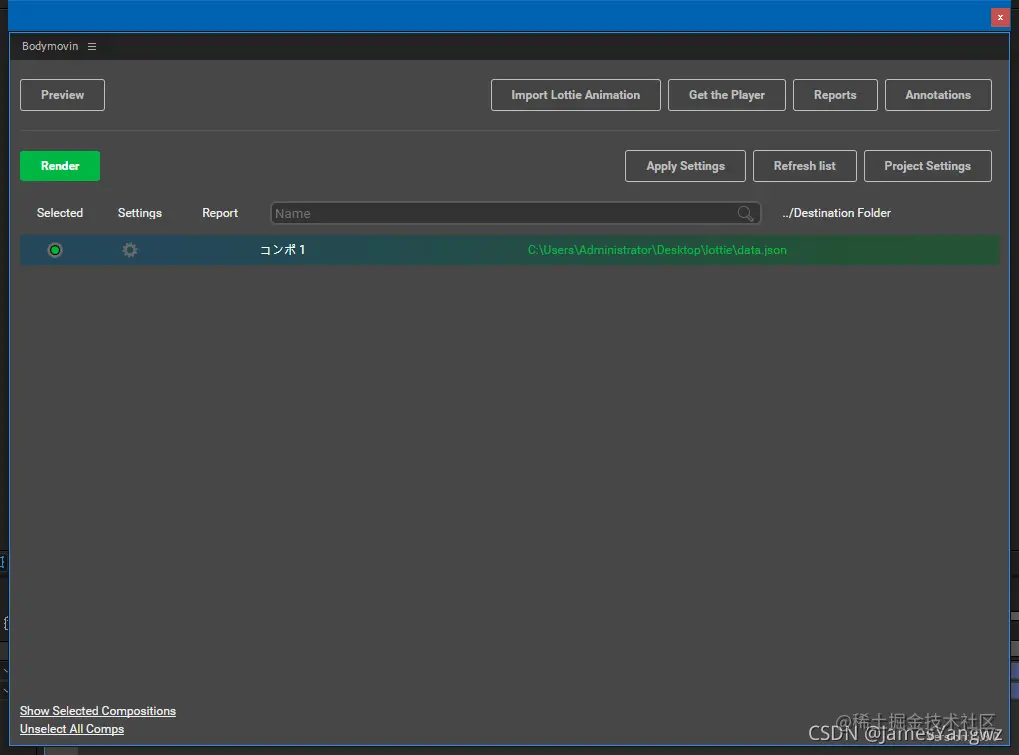1019x755 pixels.
Task: Close the Bodymovin window with red X
Action: tap(1000, 18)
